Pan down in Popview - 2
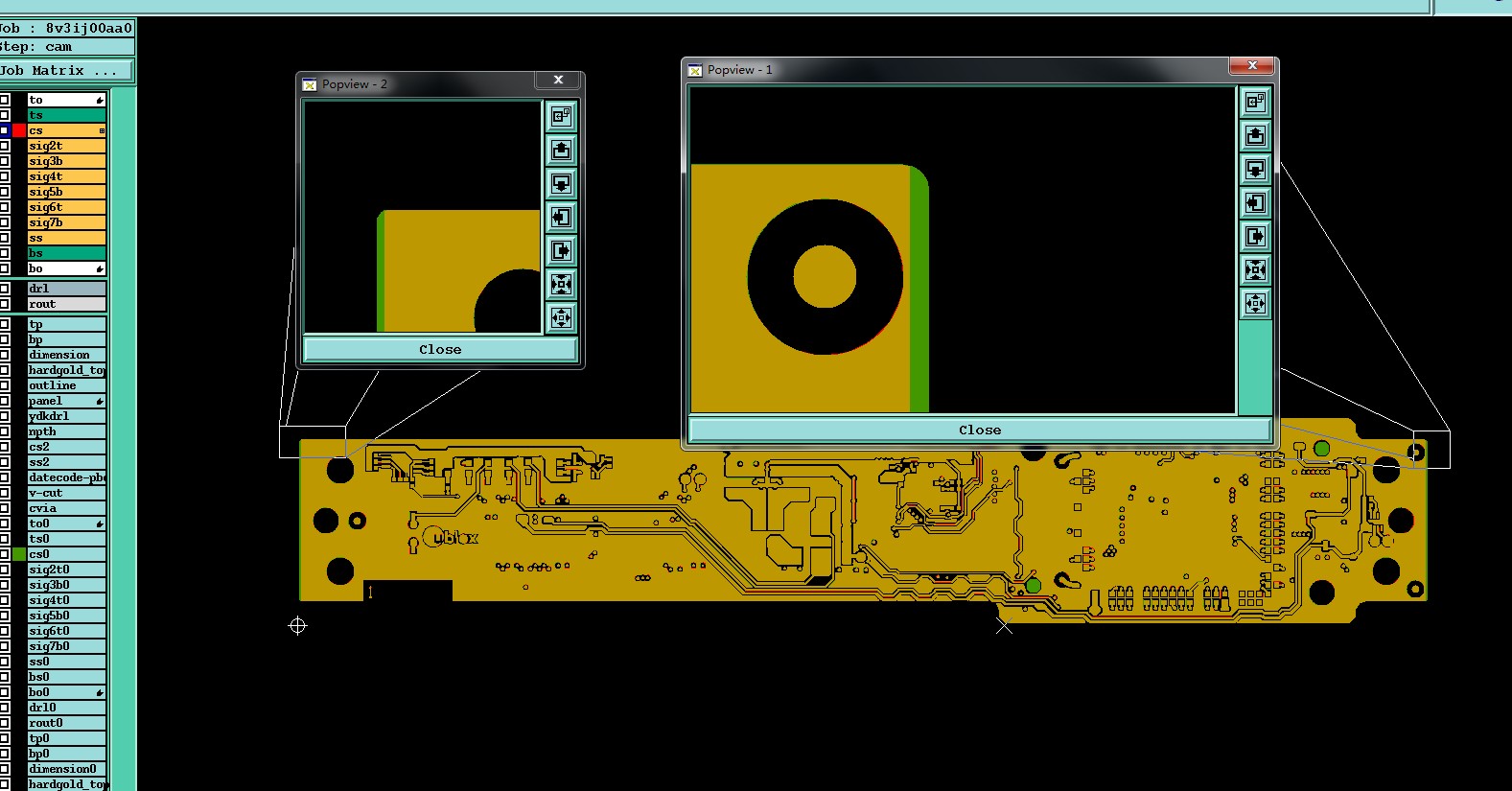The width and height of the screenshot is (1512, 791). pyautogui.click(x=561, y=183)
